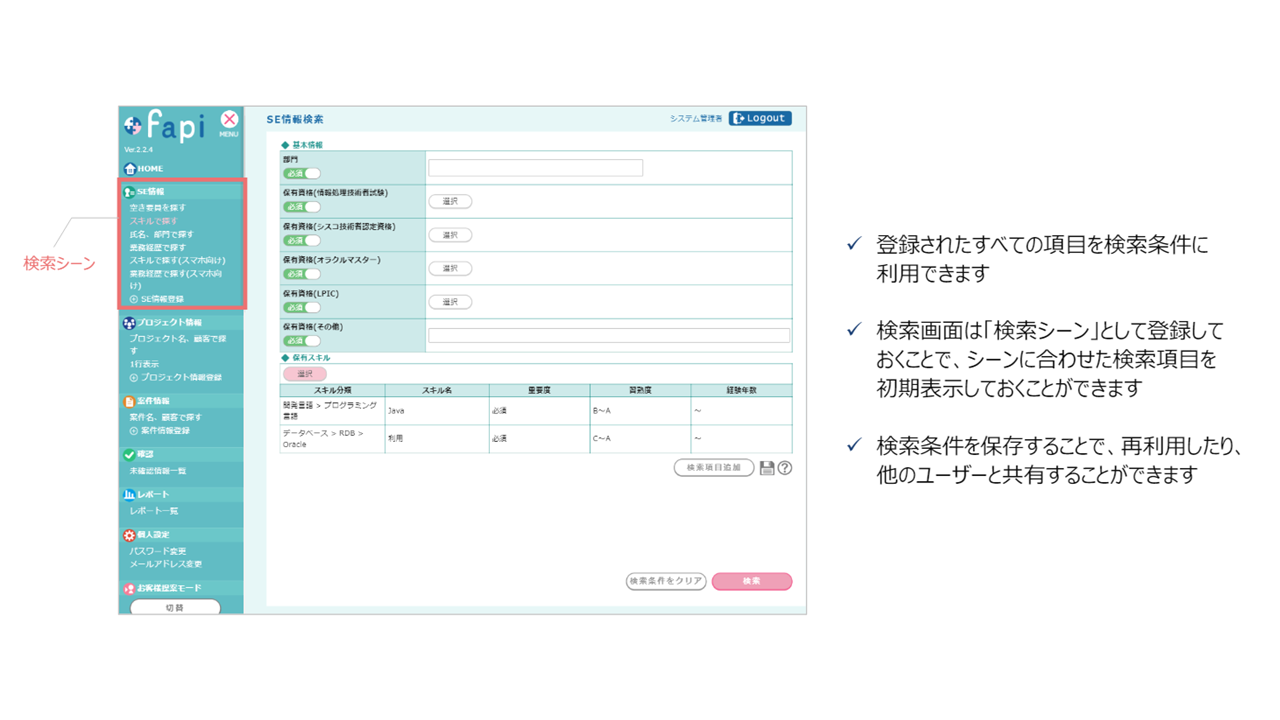Click the Logout button
The width and height of the screenshot is (1280, 720).
click(760, 118)
